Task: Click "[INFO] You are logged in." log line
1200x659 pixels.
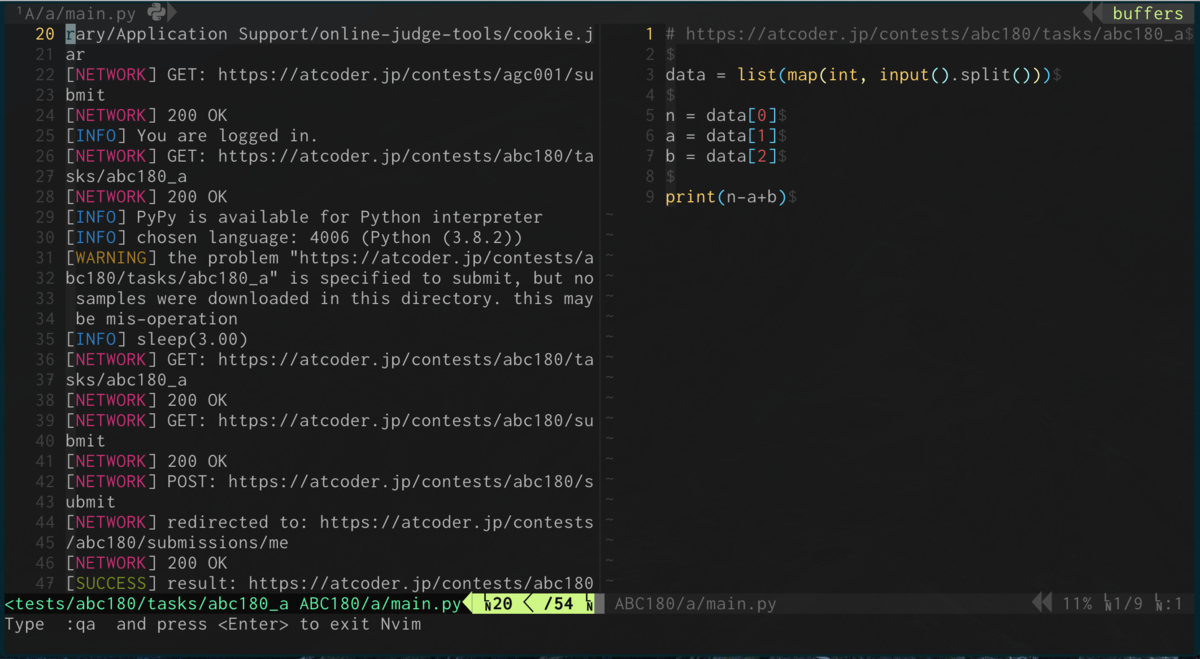Action: (192, 136)
